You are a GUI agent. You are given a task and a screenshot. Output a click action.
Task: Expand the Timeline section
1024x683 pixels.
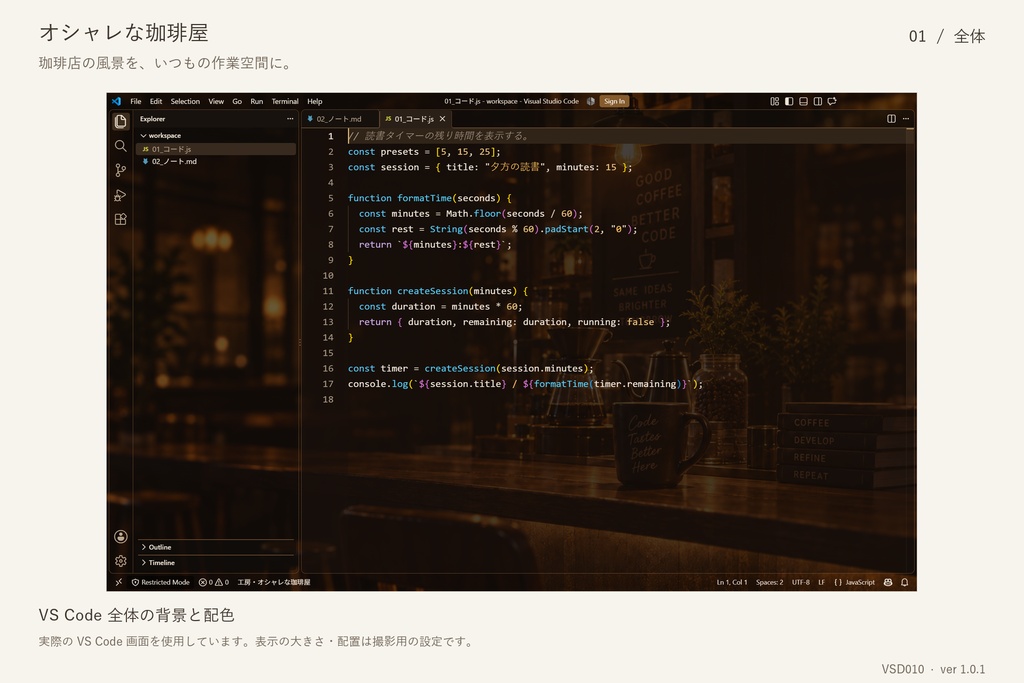click(158, 563)
